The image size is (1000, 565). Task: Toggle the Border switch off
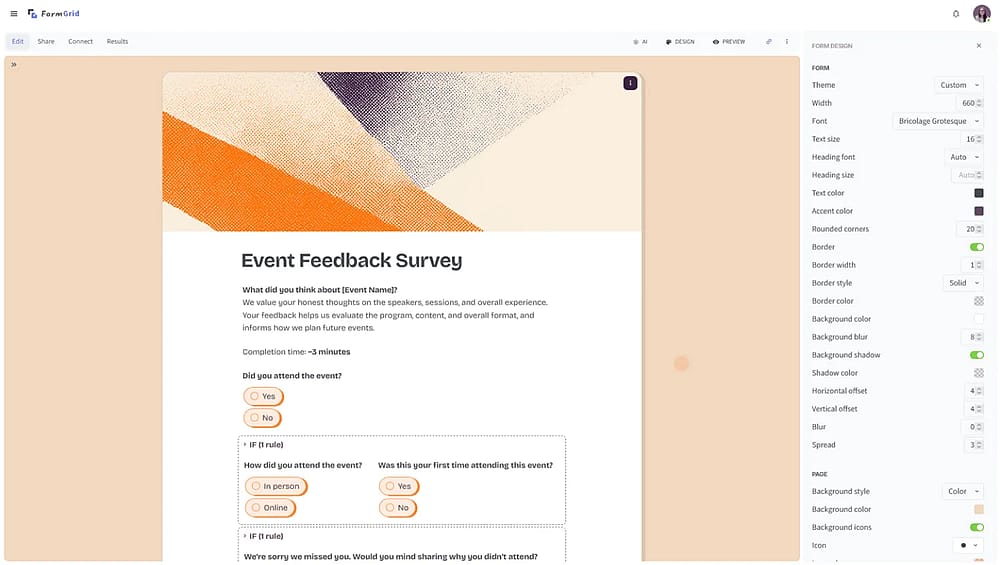tap(976, 247)
